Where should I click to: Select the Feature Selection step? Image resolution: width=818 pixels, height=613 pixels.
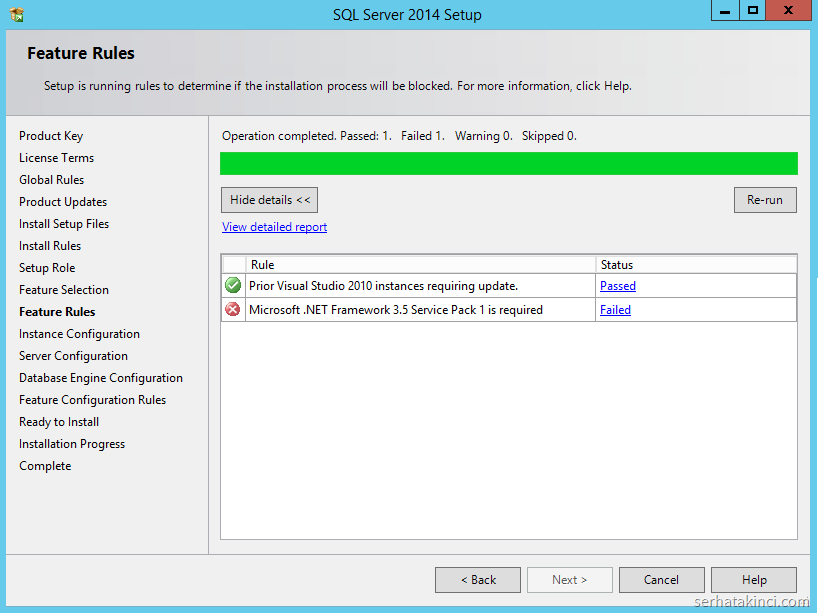(64, 290)
